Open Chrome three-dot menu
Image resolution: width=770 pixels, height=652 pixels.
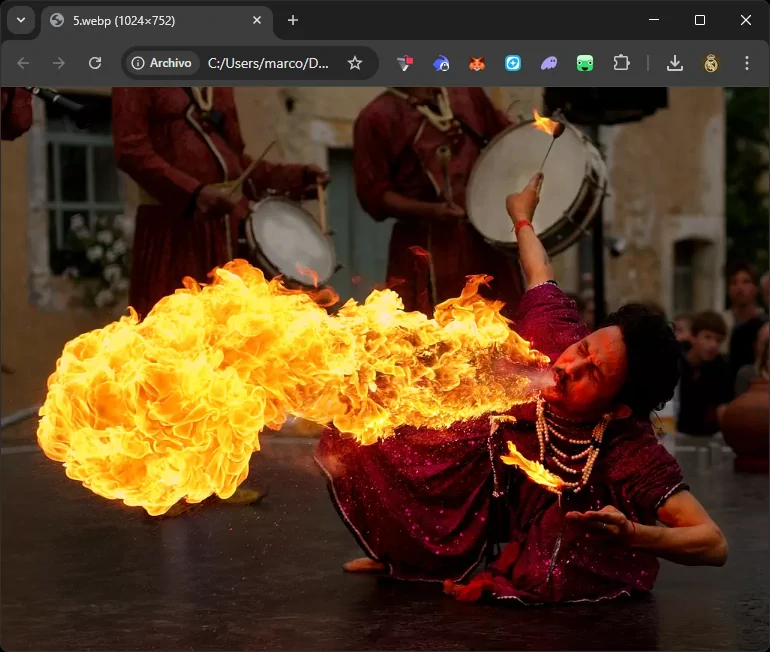747,63
